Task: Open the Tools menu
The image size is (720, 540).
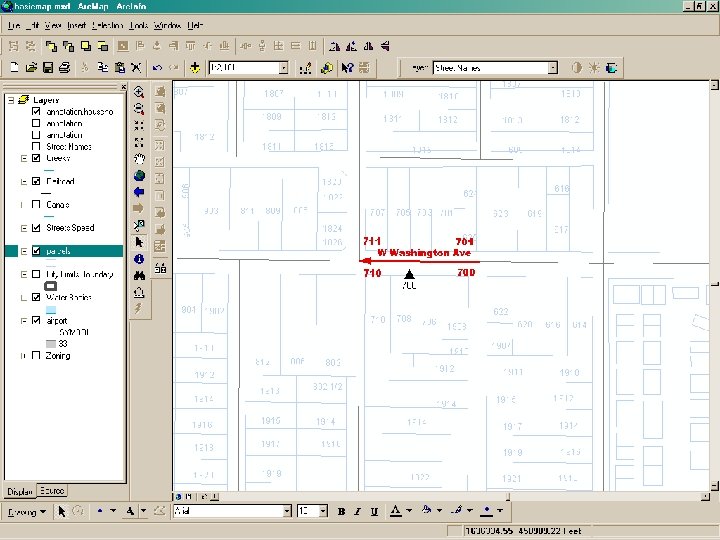Action: [138, 26]
